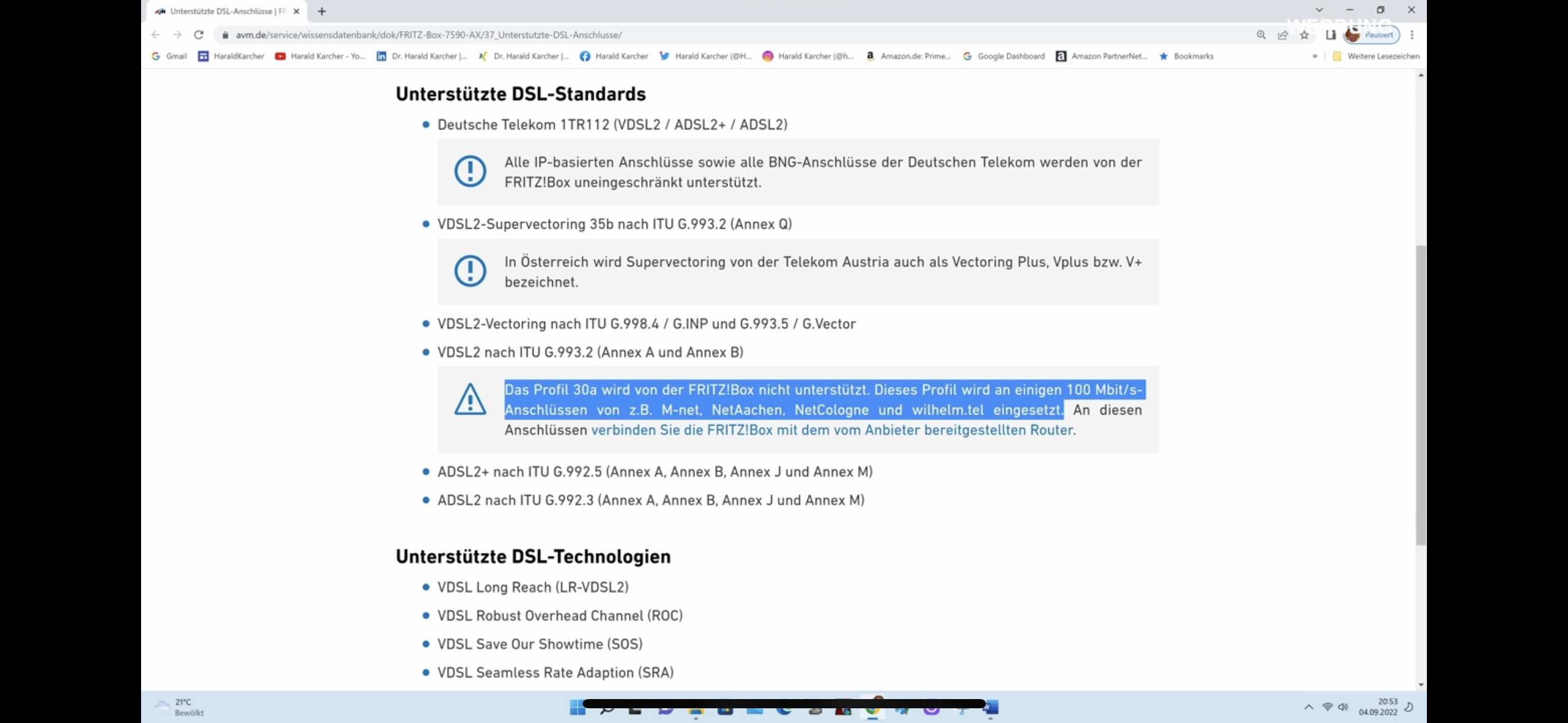Click the share page icon
The width and height of the screenshot is (1568, 723).
click(x=1283, y=35)
